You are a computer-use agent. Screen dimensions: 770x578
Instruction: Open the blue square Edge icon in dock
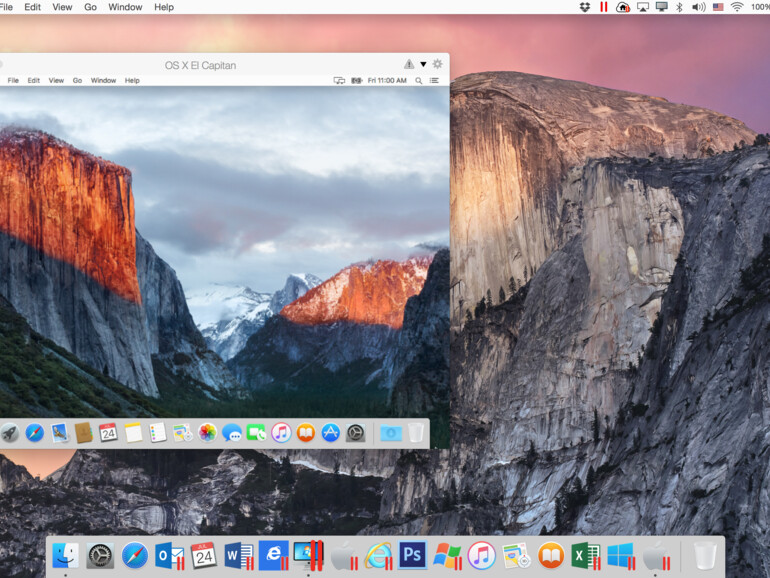click(274, 555)
